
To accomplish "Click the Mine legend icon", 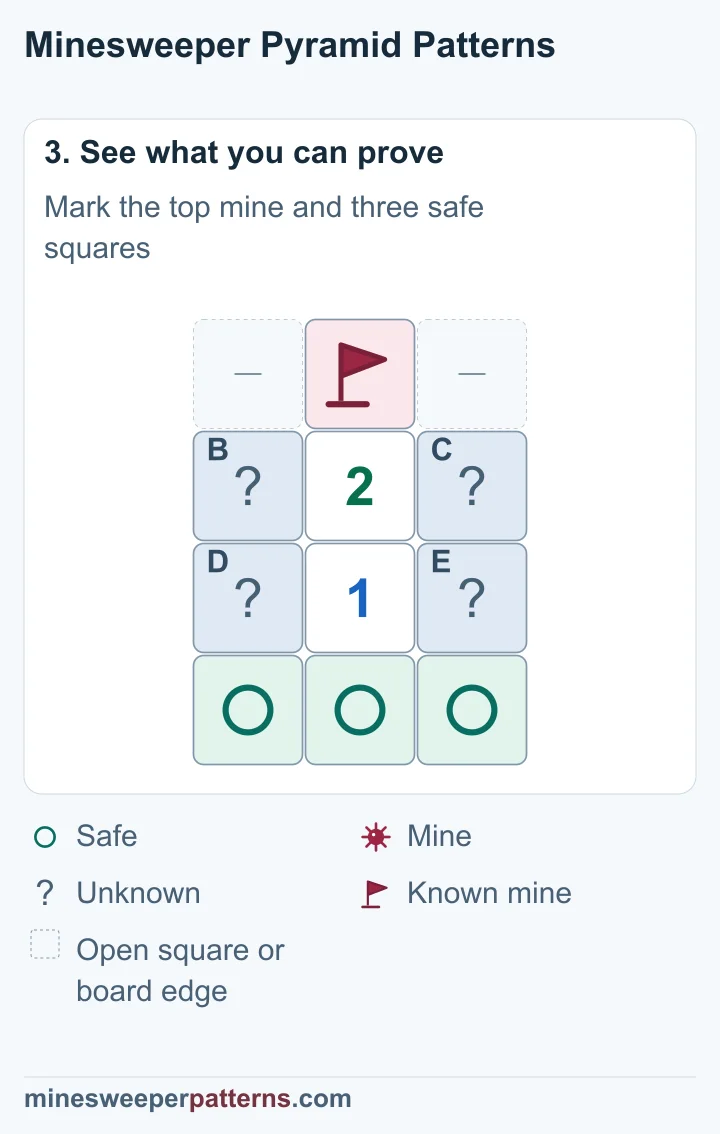I will [x=375, y=837].
